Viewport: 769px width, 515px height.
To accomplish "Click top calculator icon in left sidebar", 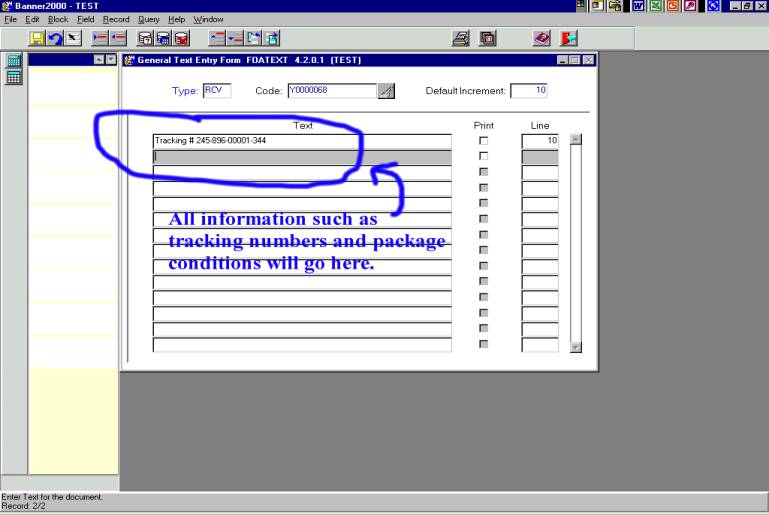I will click(x=13, y=61).
